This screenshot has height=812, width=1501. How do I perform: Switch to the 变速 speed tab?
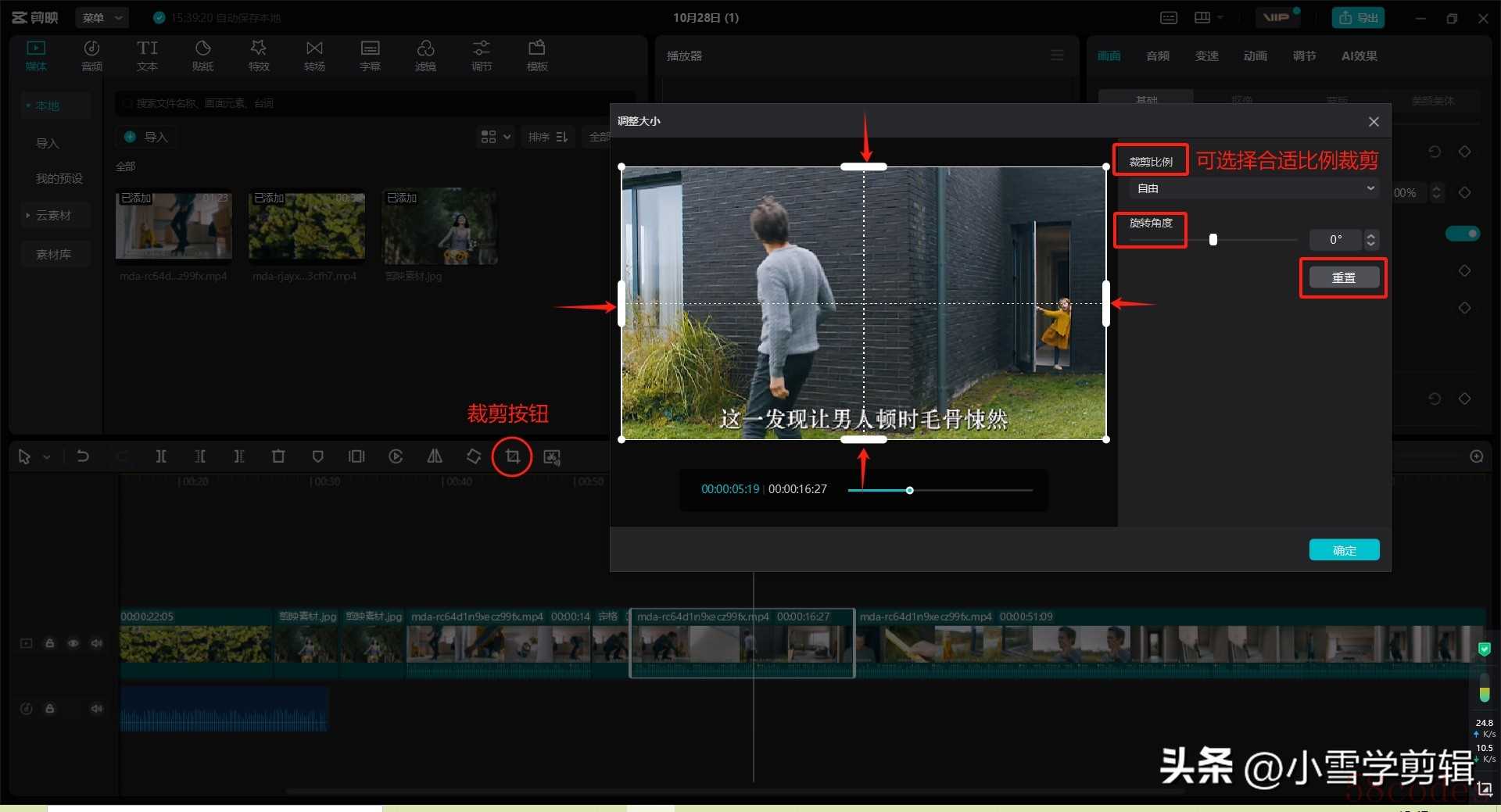pyautogui.click(x=1206, y=55)
